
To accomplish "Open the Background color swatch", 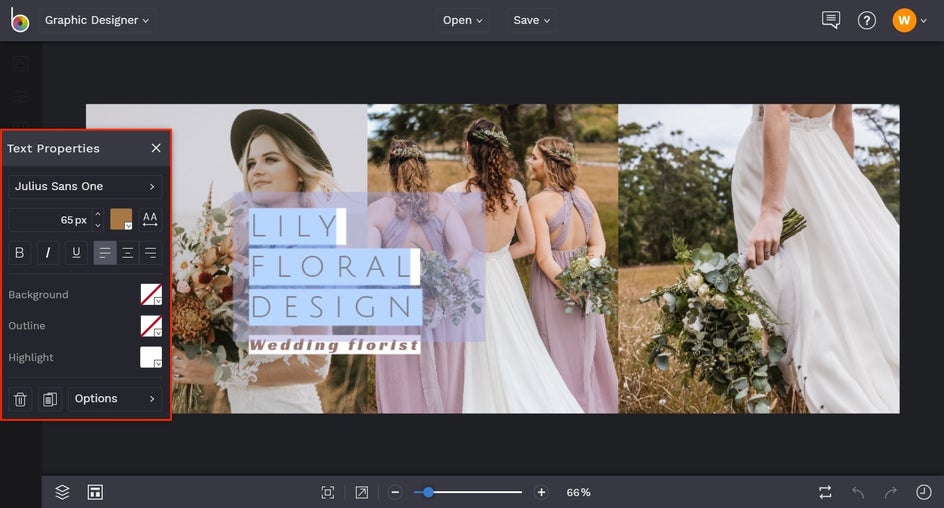I will [151, 294].
